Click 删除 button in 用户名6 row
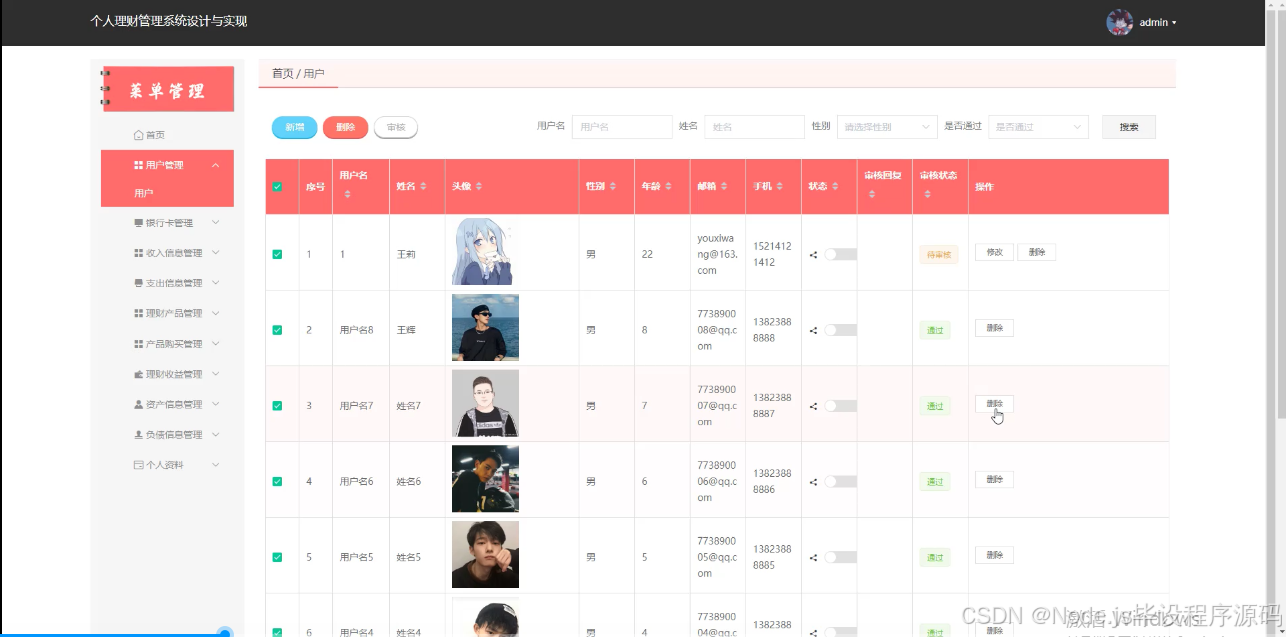The width and height of the screenshot is (1286, 637). point(994,479)
